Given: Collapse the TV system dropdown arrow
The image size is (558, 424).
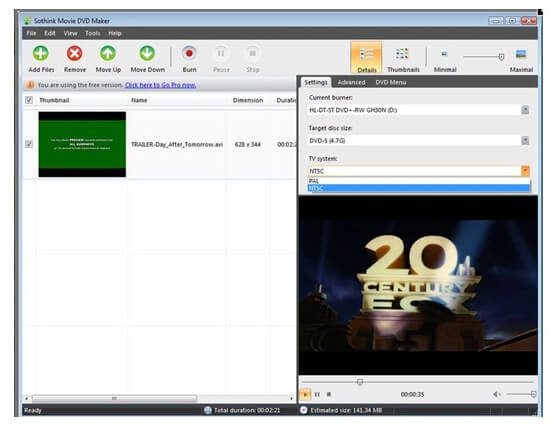Looking at the screenshot, I should tap(526, 171).
